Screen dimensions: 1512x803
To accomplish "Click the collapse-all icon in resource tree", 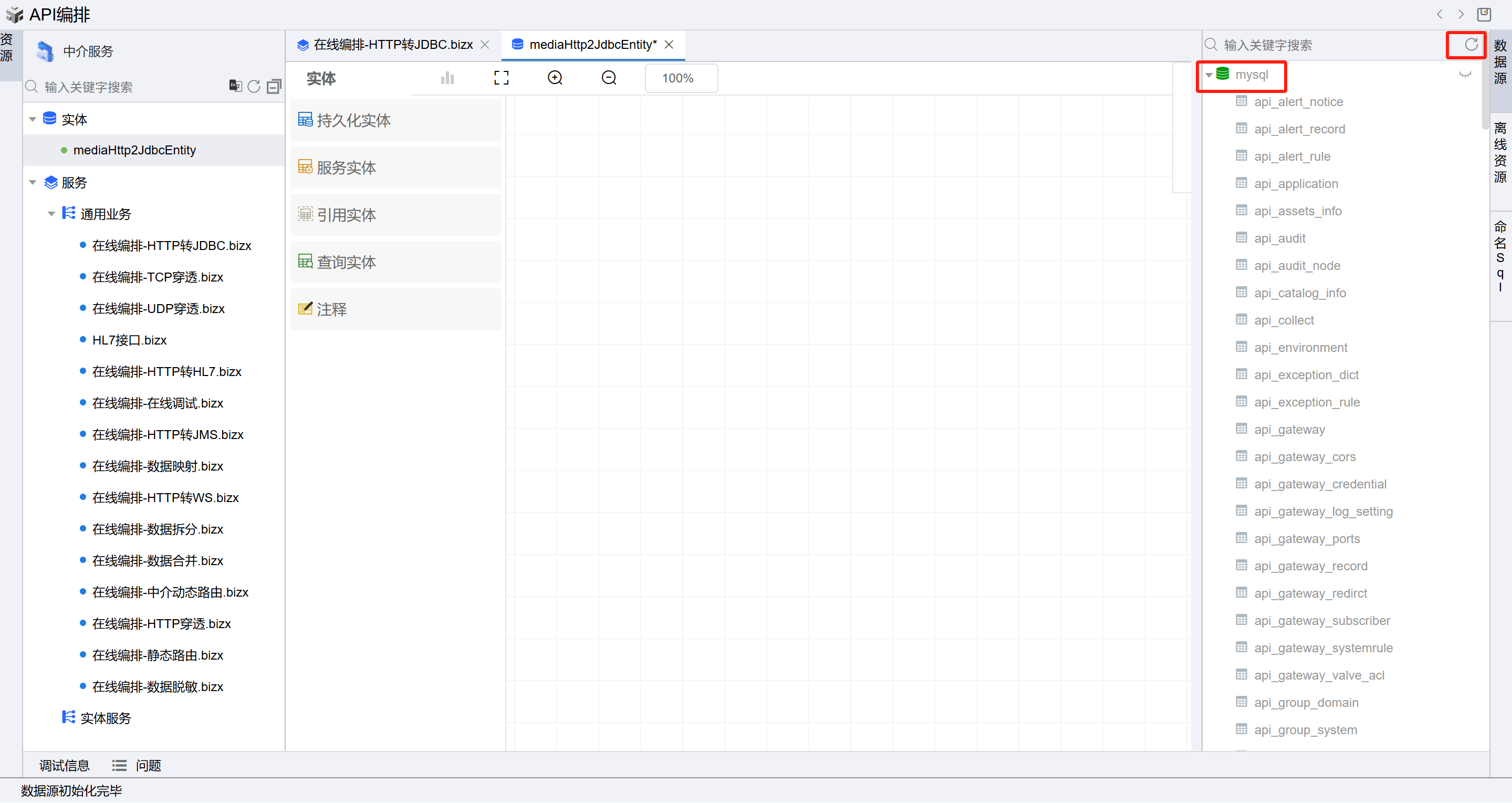I will point(274,87).
